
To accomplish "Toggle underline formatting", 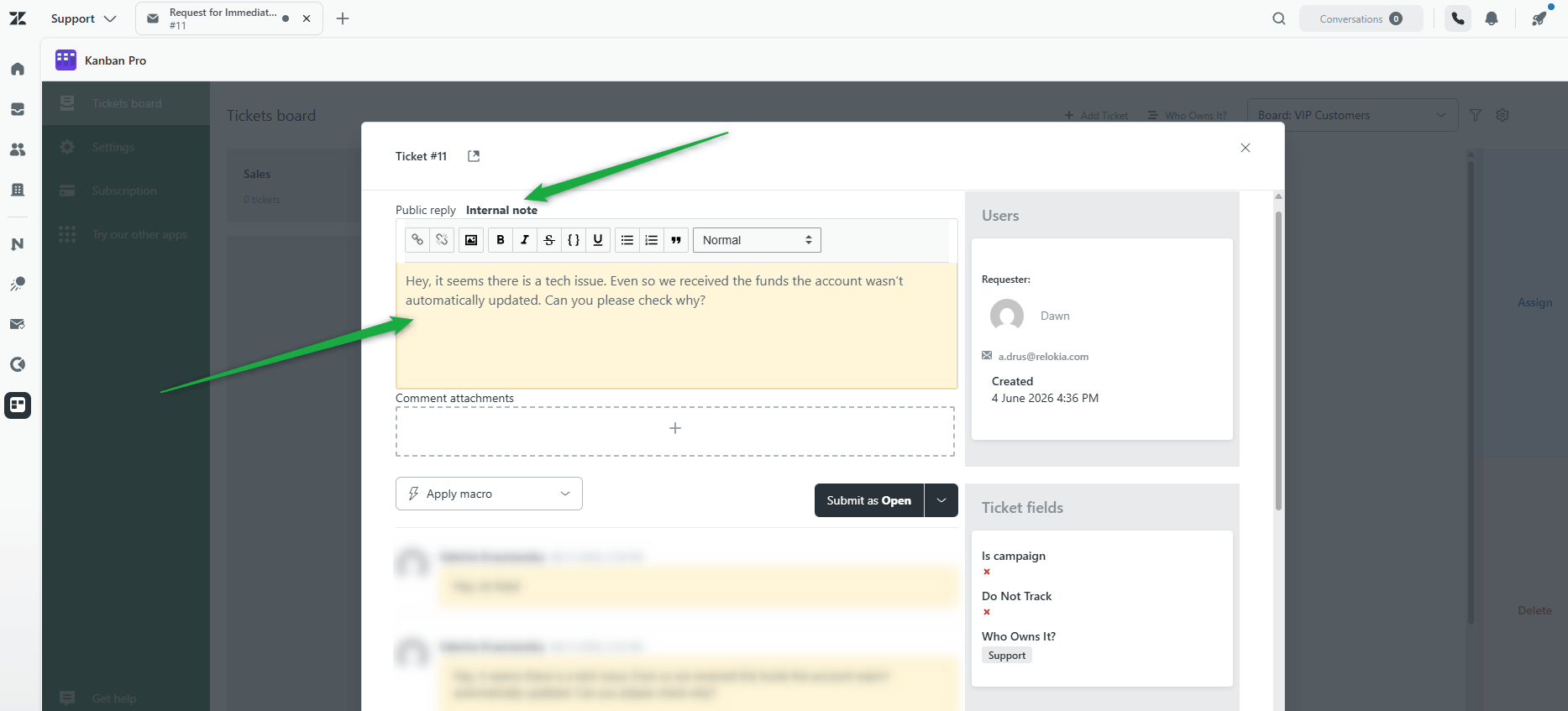I will (x=598, y=240).
